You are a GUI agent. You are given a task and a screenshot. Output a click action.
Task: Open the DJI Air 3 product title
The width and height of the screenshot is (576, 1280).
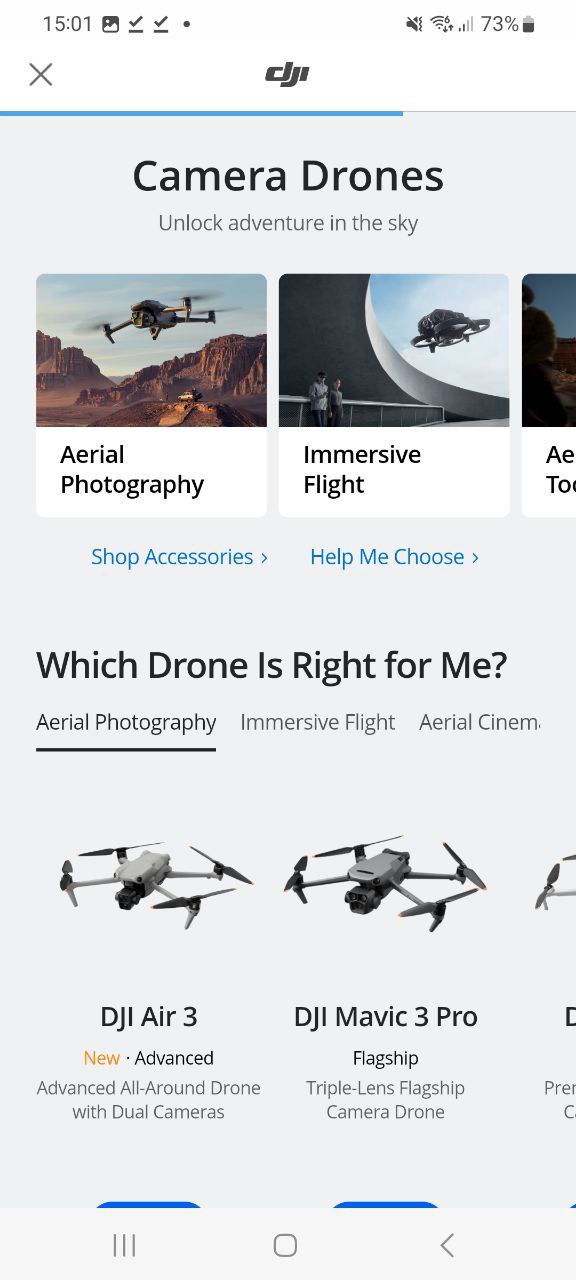(x=149, y=1017)
